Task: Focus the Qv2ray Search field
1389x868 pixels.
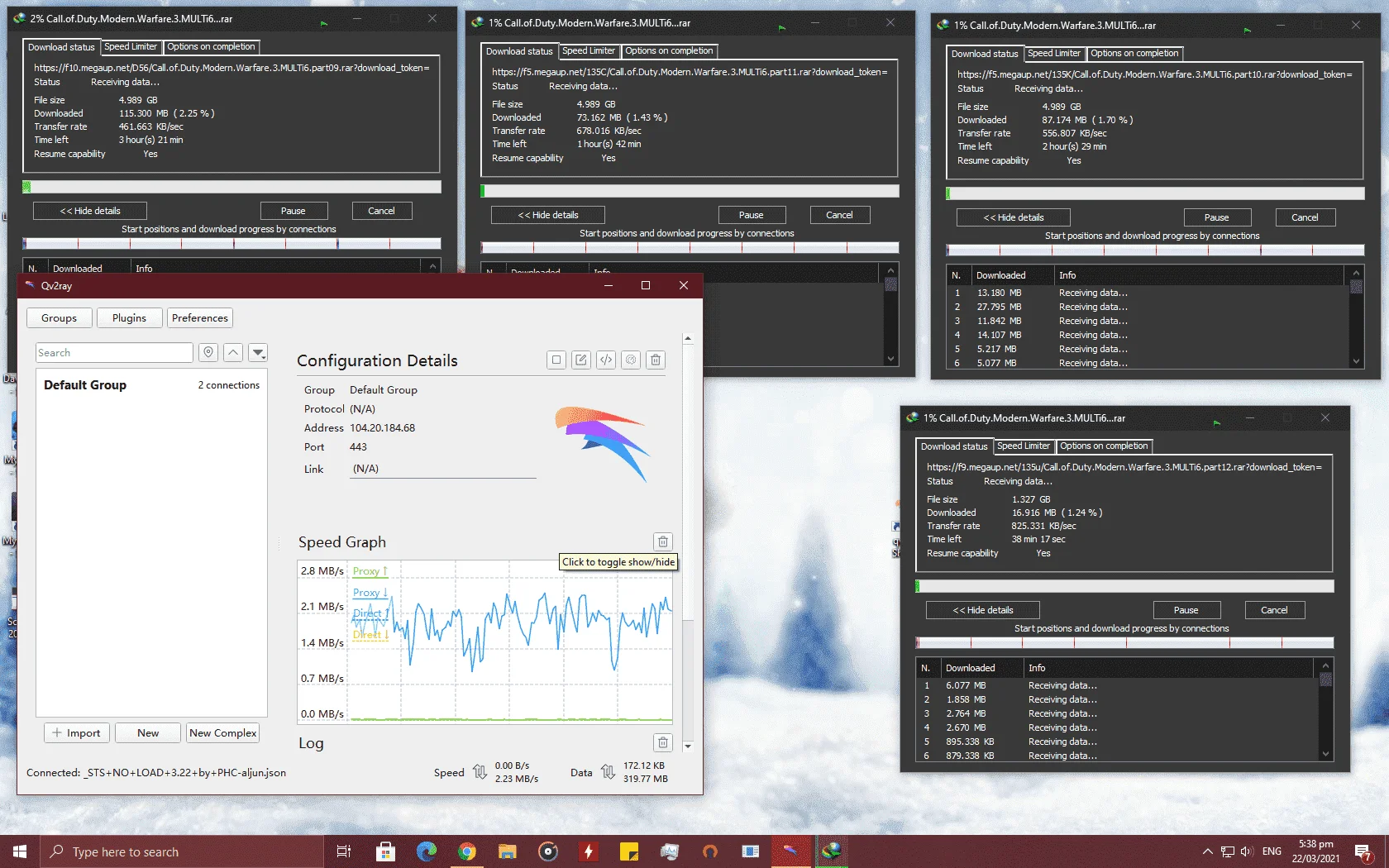Action: [114, 353]
